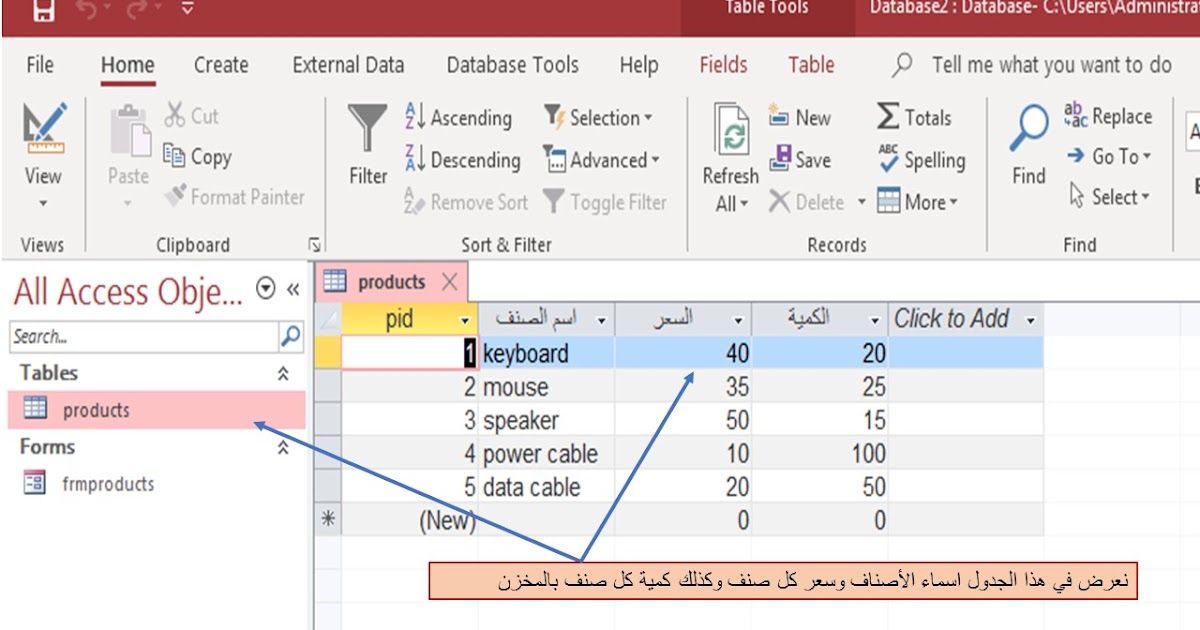This screenshot has width=1200, height=630.
Task: Save the current record
Action: (802, 157)
